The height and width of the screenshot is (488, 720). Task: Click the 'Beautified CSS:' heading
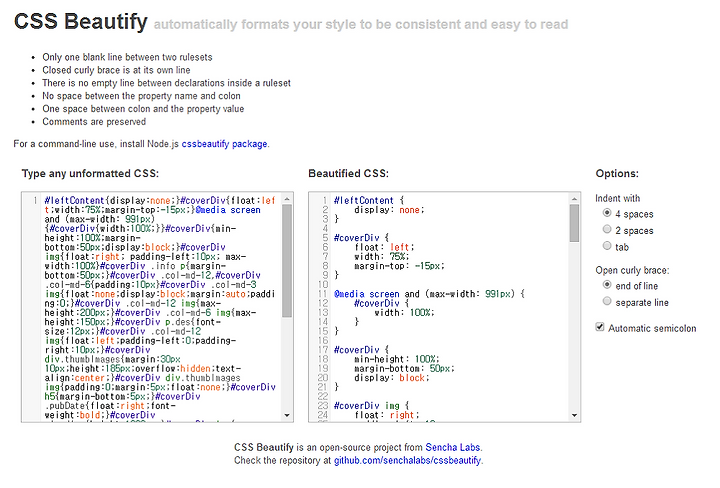click(349, 174)
